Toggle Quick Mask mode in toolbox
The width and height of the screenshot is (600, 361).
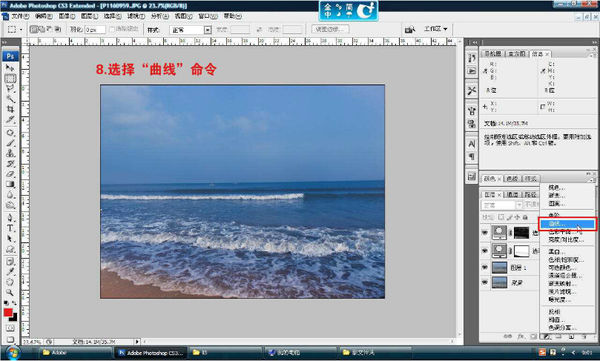click(10, 328)
